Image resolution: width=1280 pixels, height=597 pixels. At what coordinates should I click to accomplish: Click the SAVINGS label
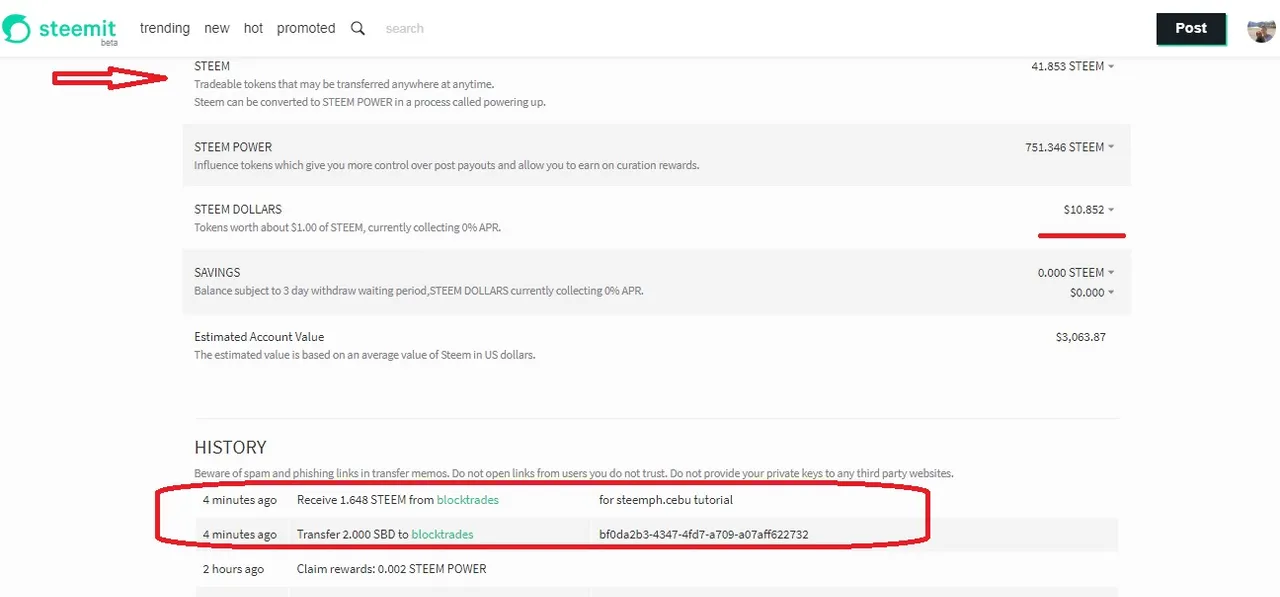[x=217, y=272]
